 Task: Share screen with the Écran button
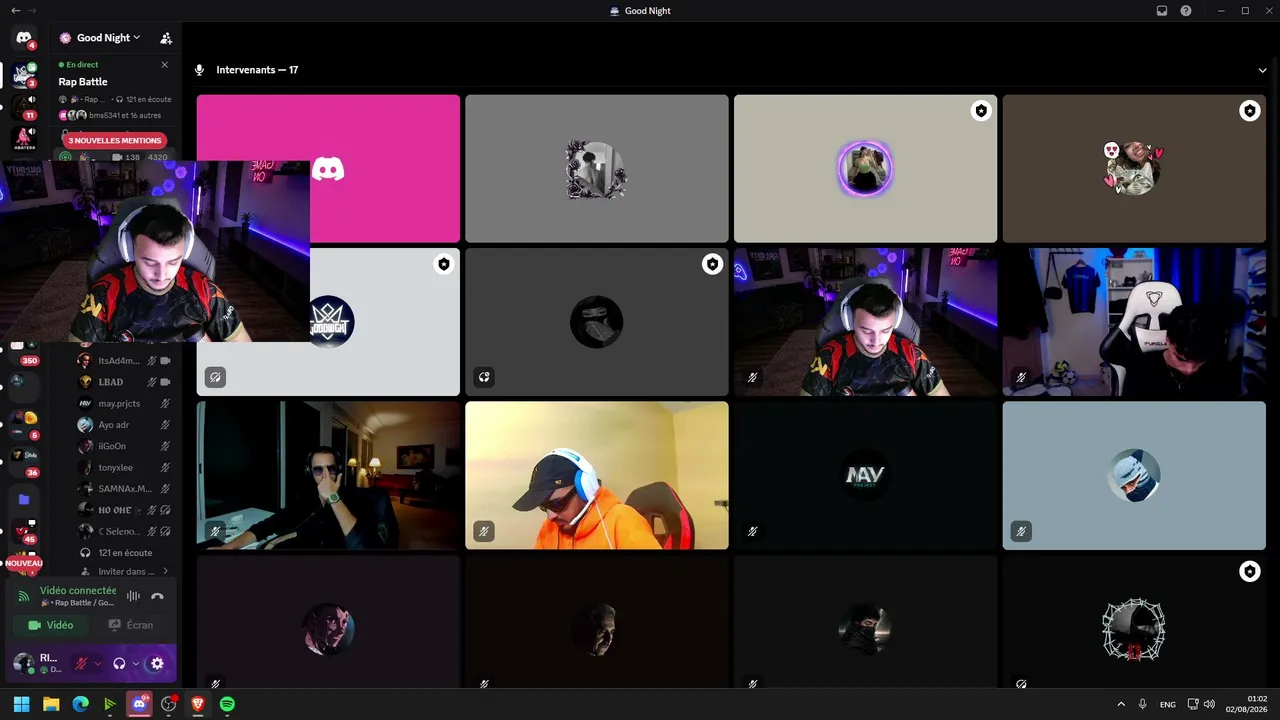pos(131,625)
